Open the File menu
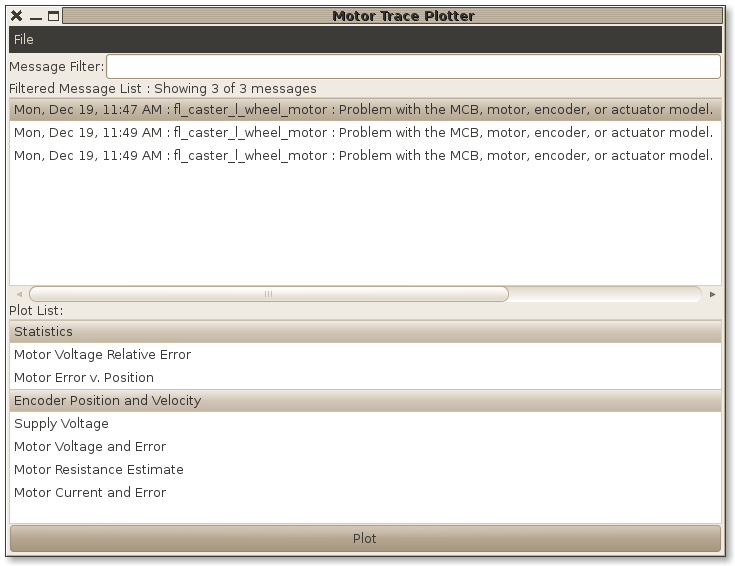The image size is (735, 566). coord(24,40)
